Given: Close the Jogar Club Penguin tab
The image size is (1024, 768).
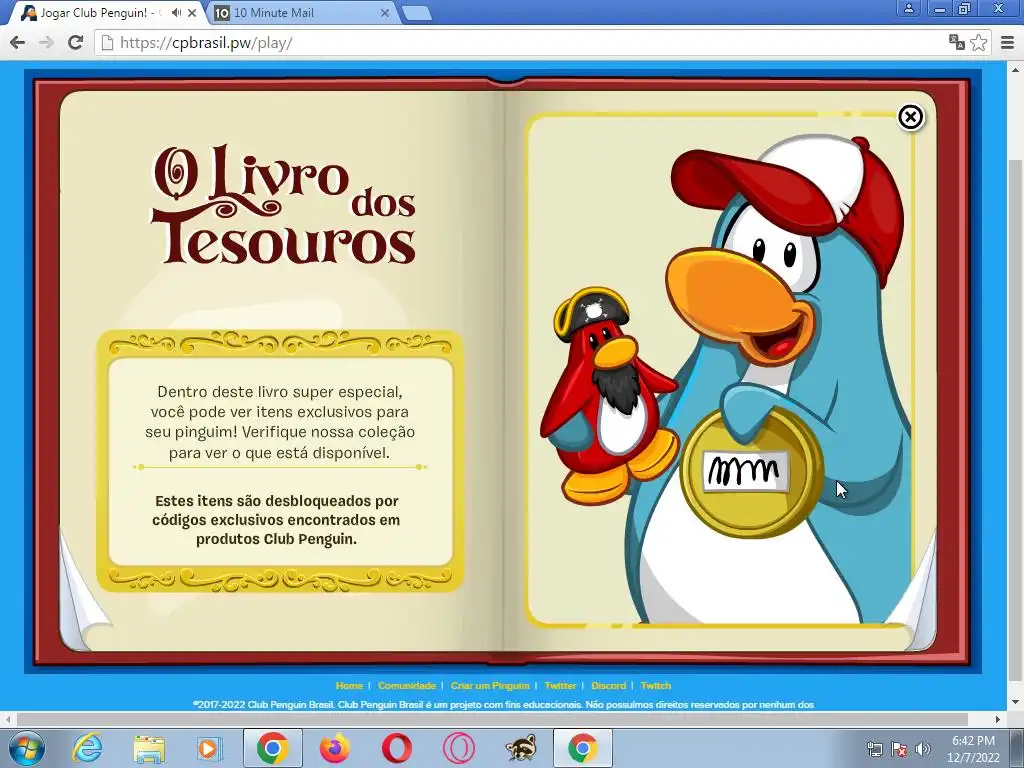Looking at the screenshot, I should tap(192, 12).
